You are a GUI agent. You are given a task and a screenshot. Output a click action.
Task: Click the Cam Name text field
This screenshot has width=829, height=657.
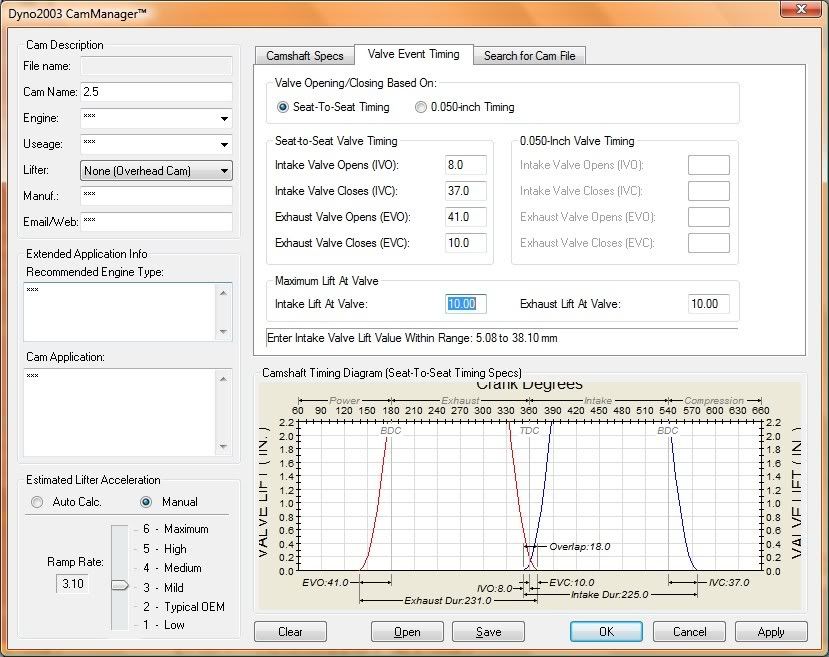(156, 92)
